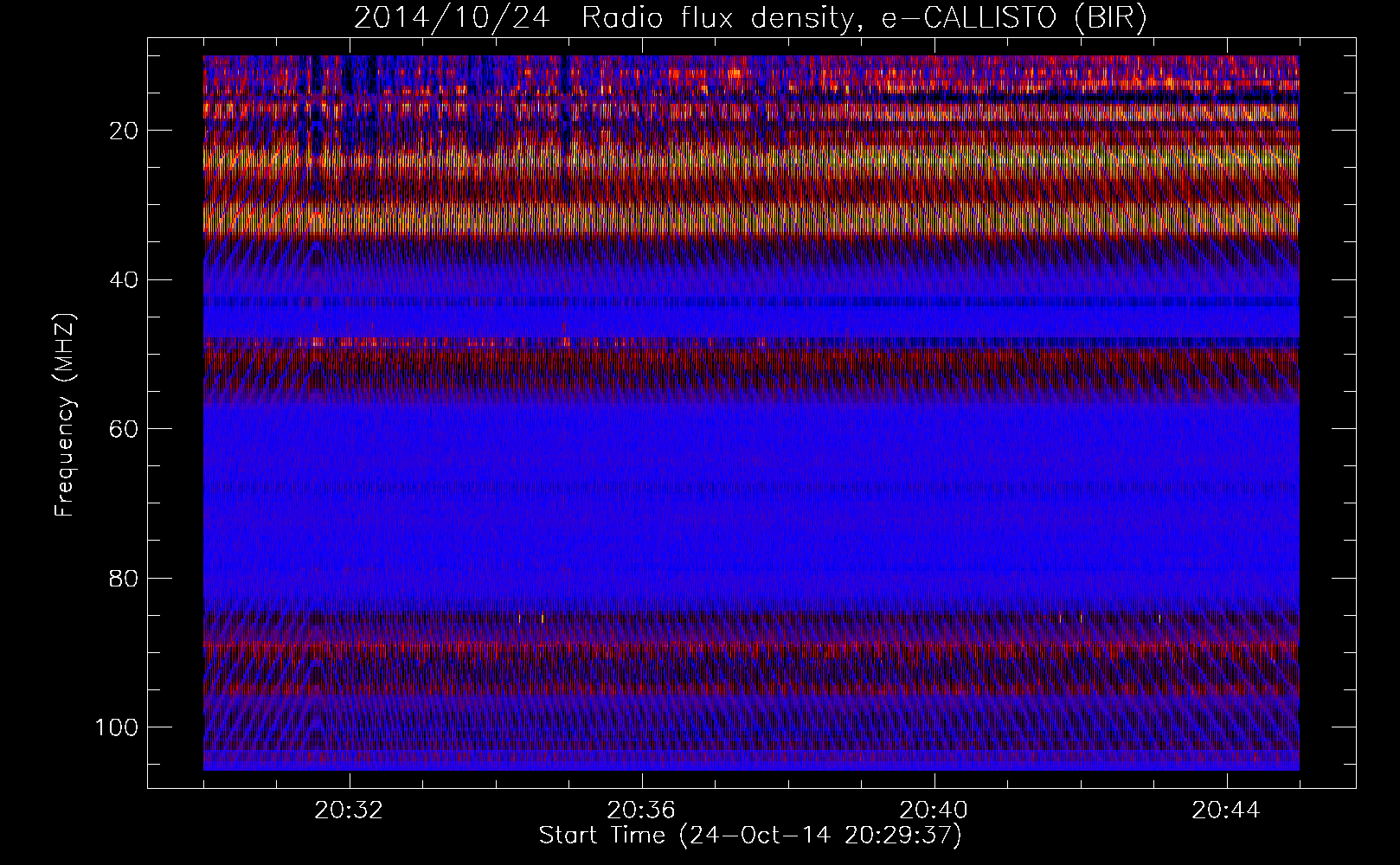
Task: Click the '20:36' time tick label
Action: point(641,811)
